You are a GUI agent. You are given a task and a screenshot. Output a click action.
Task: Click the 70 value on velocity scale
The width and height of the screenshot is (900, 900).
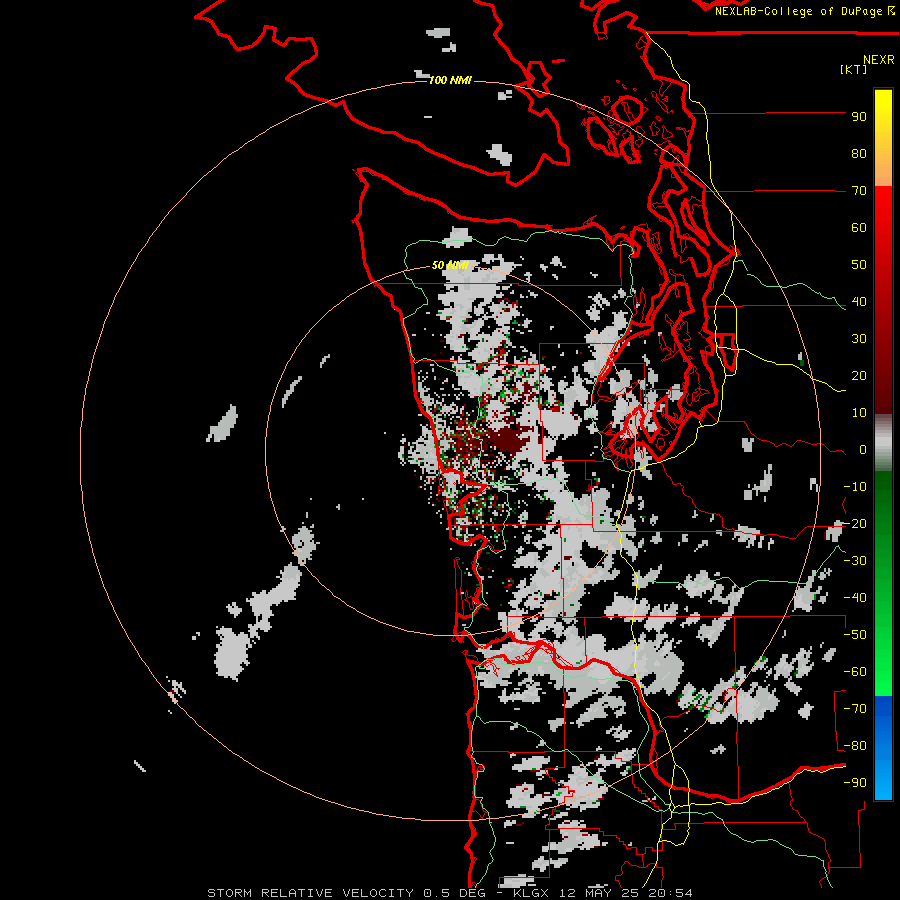point(859,191)
